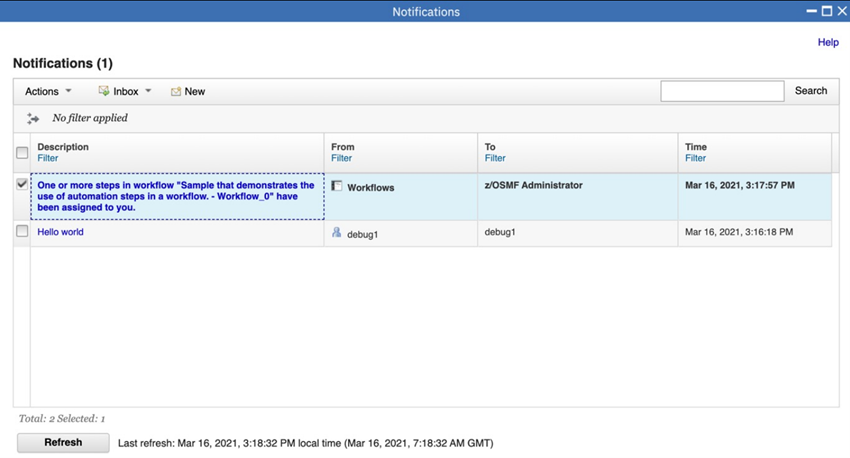Create a New notification
The width and height of the screenshot is (850, 458).
188,92
